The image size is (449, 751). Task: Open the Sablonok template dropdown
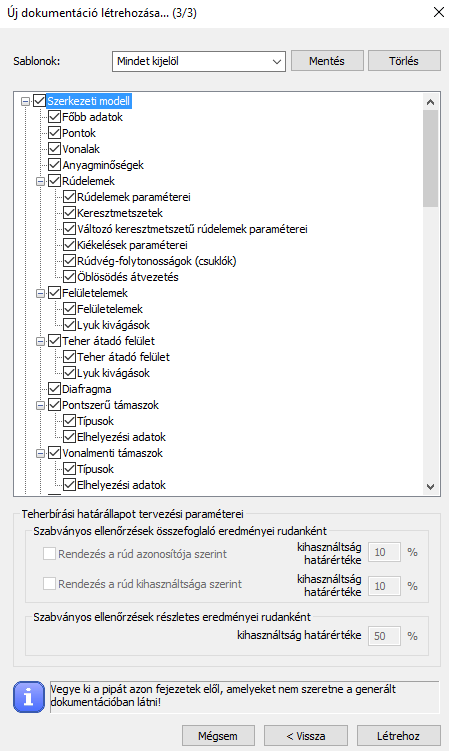(x=198, y=61)
